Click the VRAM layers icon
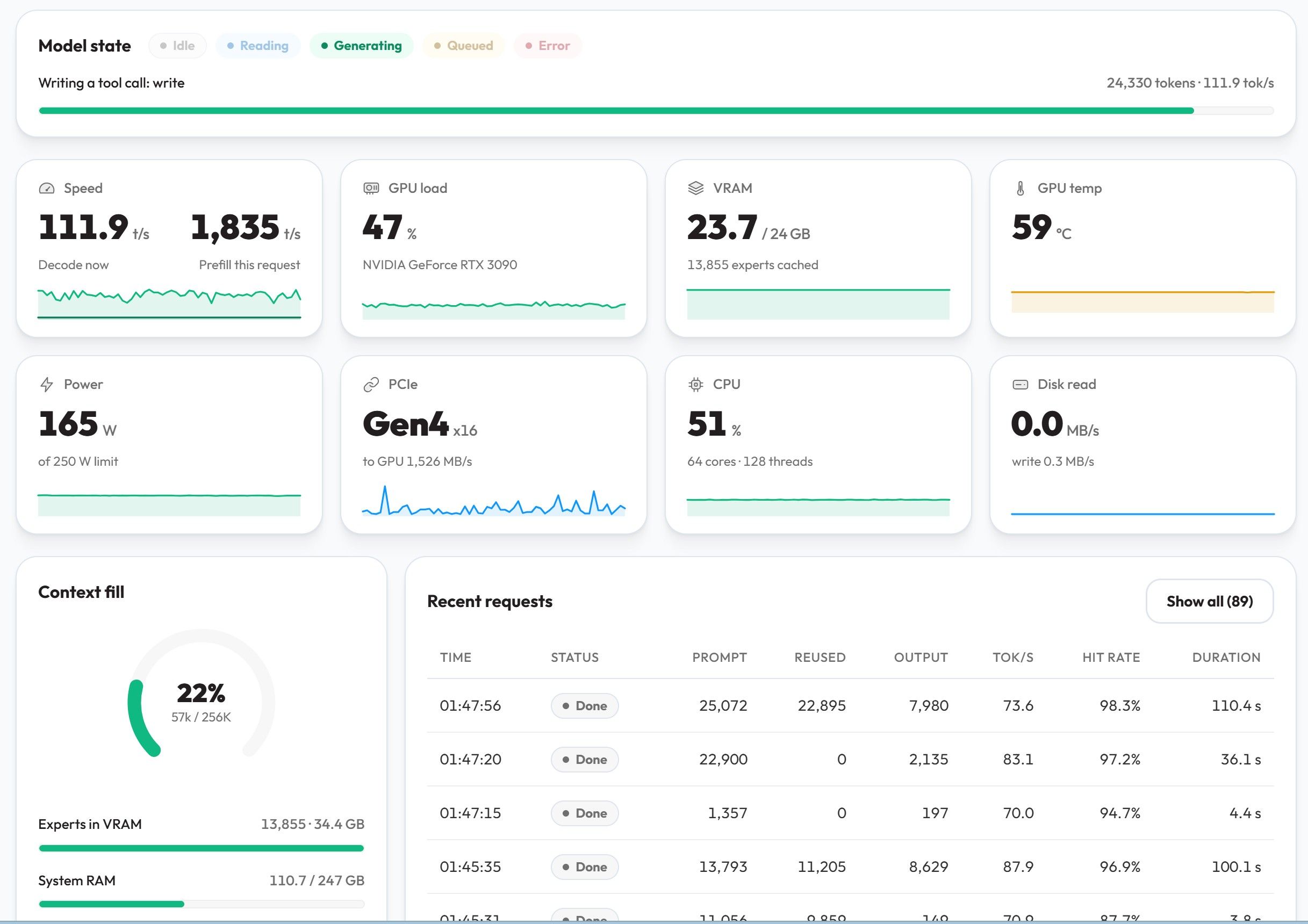The width and height of the screenshot is (1308, 924). point(695,188)
